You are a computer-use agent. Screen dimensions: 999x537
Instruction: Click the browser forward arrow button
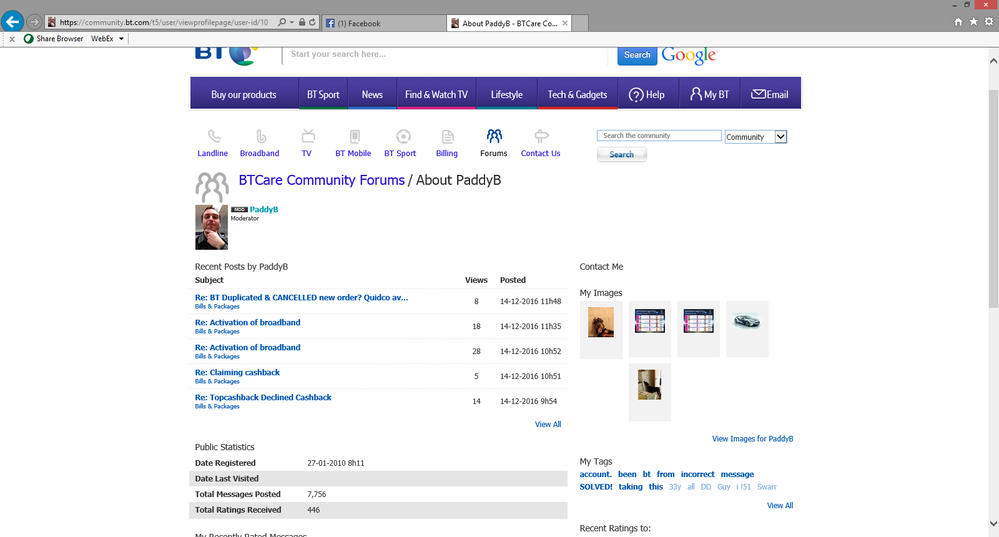34,22
